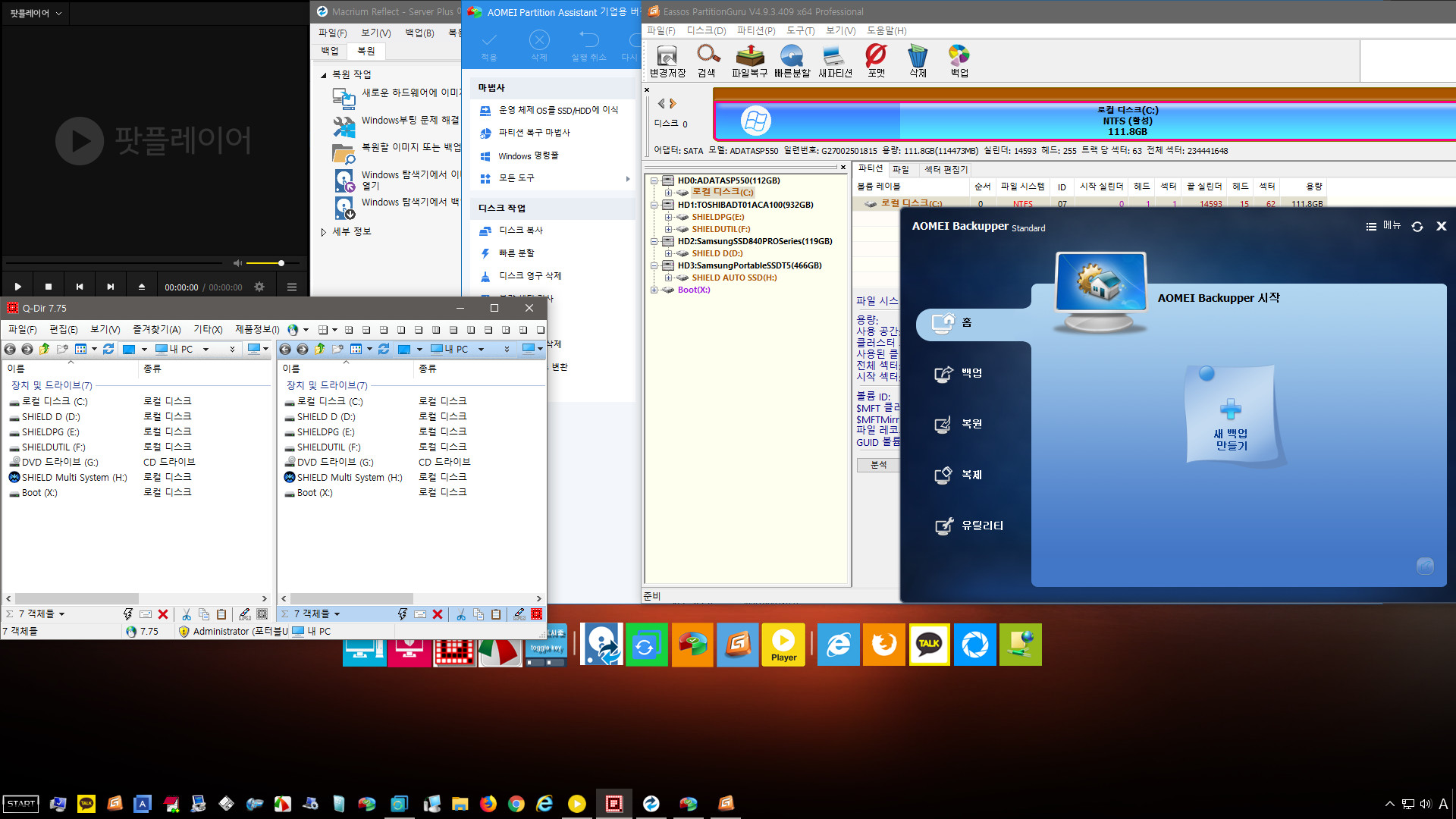Click Refresh icon in left Q-Dir pane
This screenshot has height=819, width=1456.
click(x=108, y=349)
